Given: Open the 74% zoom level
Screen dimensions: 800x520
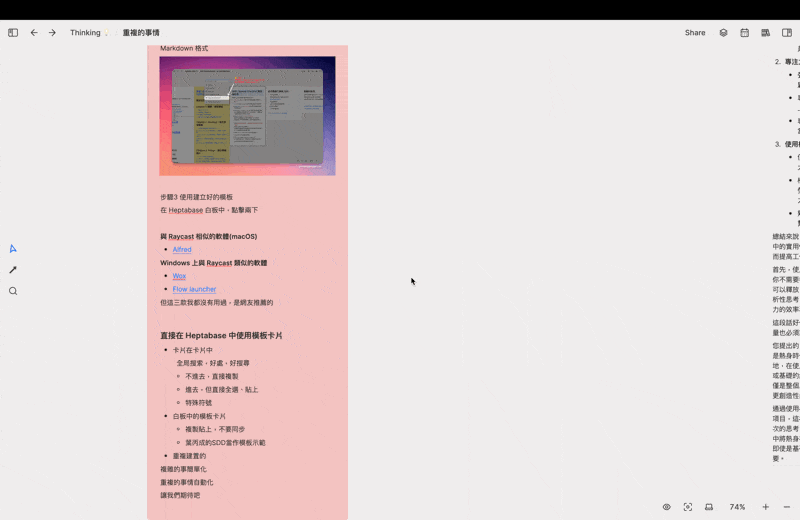Looking at the screenshot, I should 737,507.
